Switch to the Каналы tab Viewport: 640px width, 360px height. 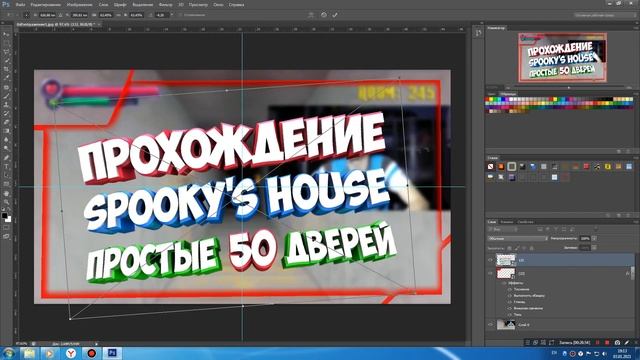pos(507,222)
